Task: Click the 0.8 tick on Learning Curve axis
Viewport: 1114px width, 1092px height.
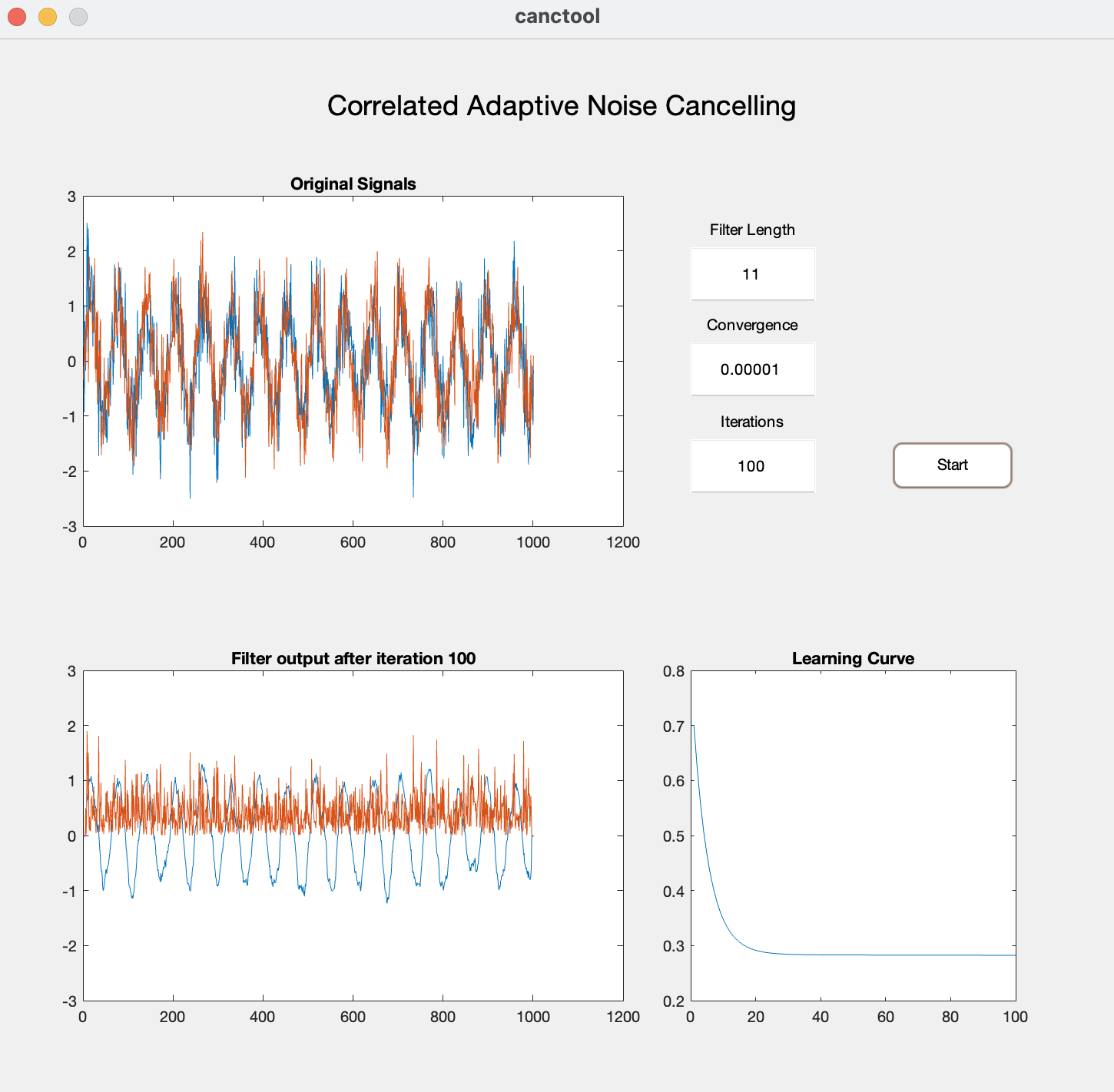Action: (x=674, y=672)
